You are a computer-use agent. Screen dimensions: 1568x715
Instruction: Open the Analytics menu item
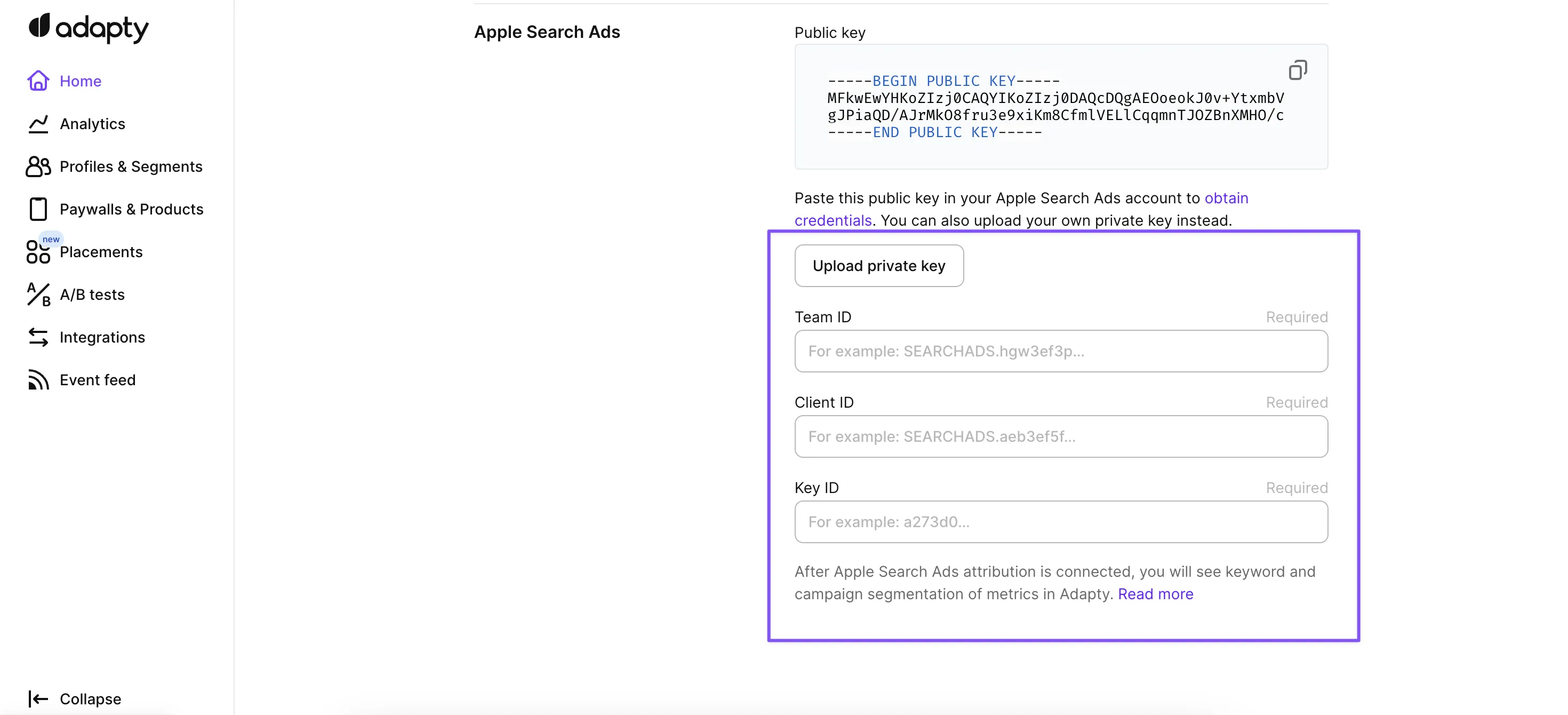click(92, 124)
